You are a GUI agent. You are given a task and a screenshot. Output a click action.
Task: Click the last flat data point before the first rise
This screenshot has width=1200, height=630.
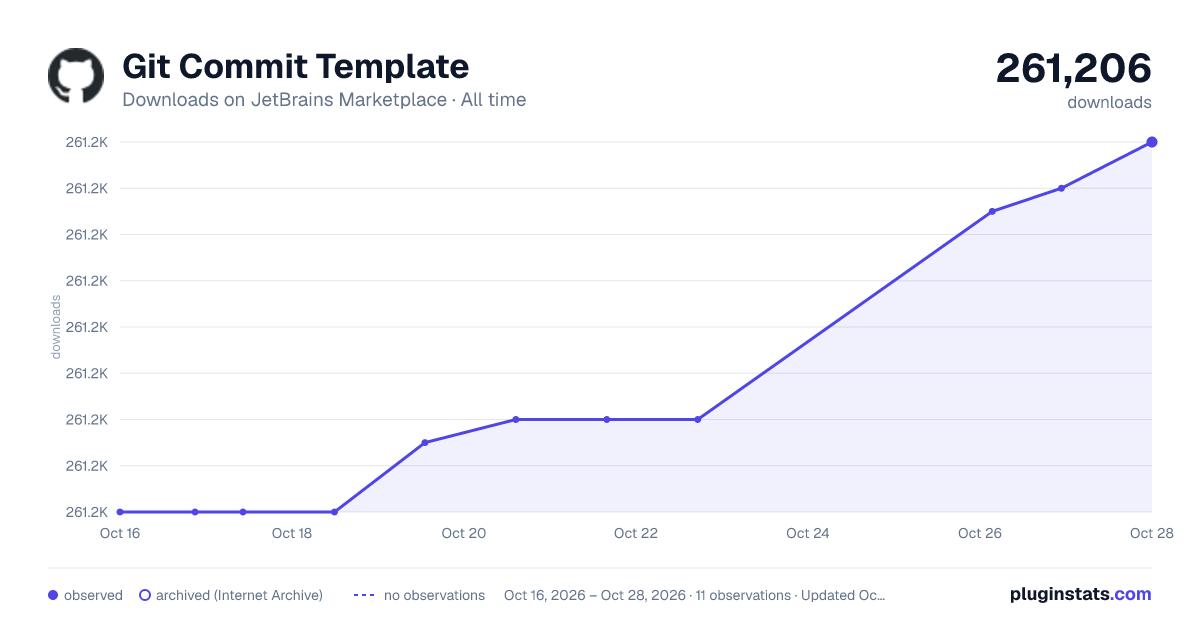point(334,512)
